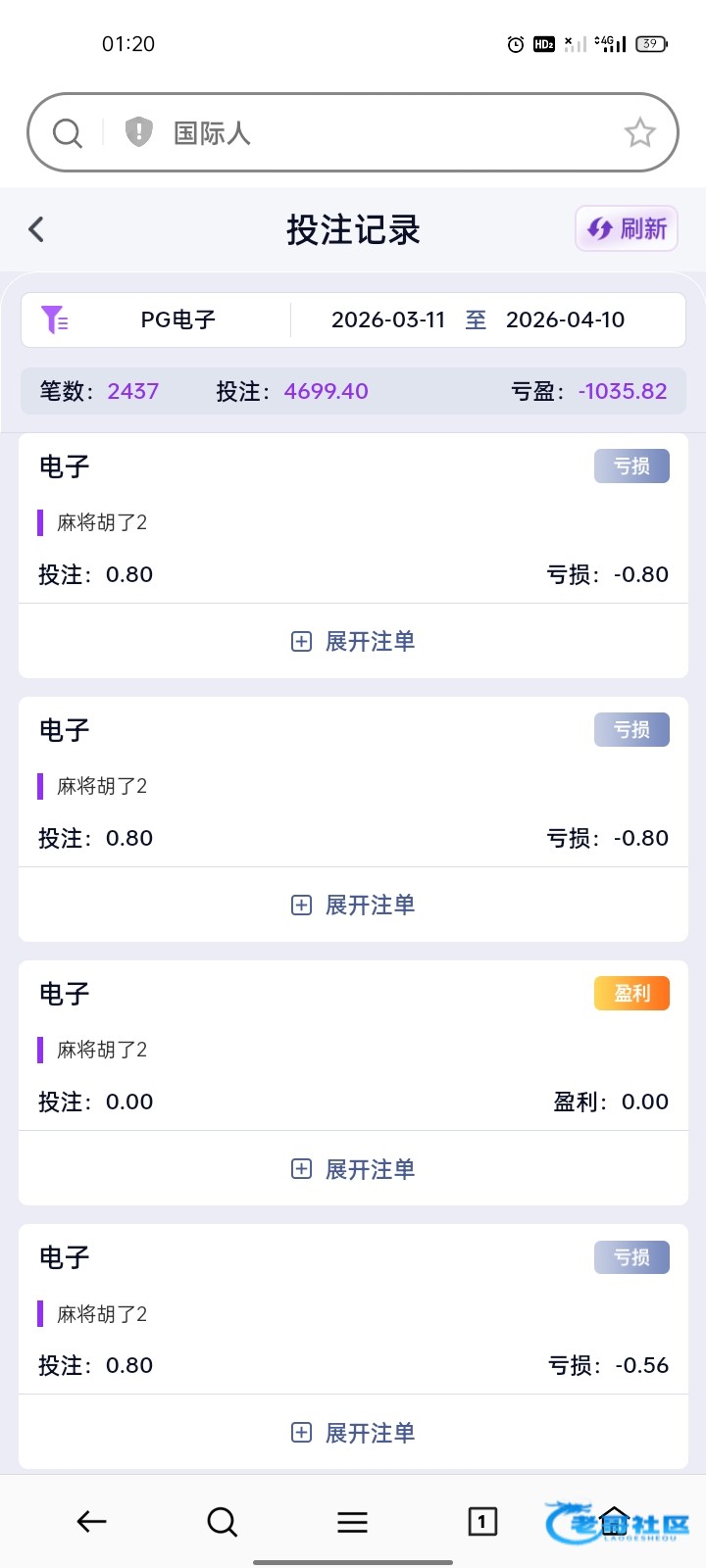Viewport: 706px width, 1568px height.
Task: Open browser search in bottom bar
Action: [x=222, y=1521]
